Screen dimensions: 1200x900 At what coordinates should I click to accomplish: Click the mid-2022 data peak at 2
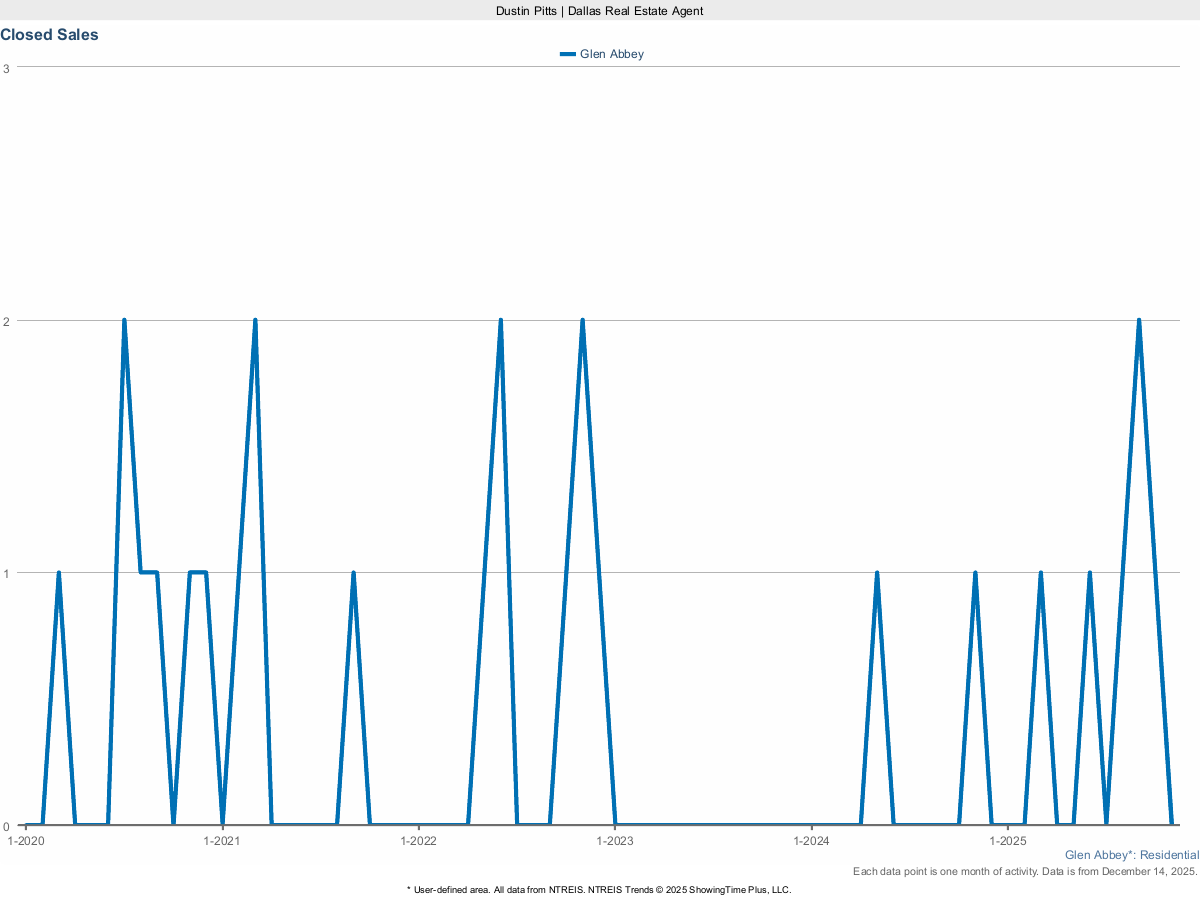point(500,321)
